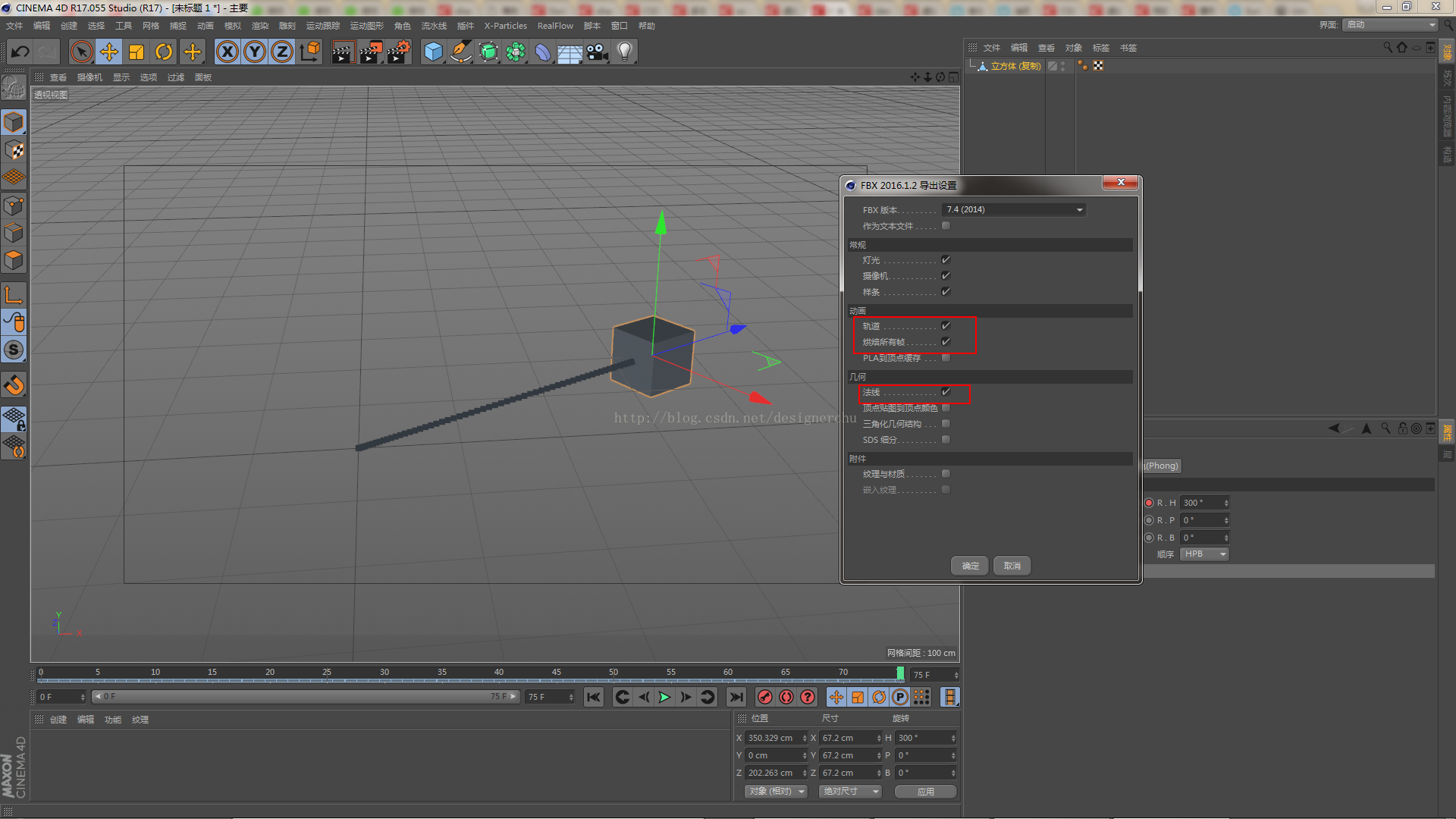Render the active view clapperboard icon
1456x819 pixels.
coord(343,52)
